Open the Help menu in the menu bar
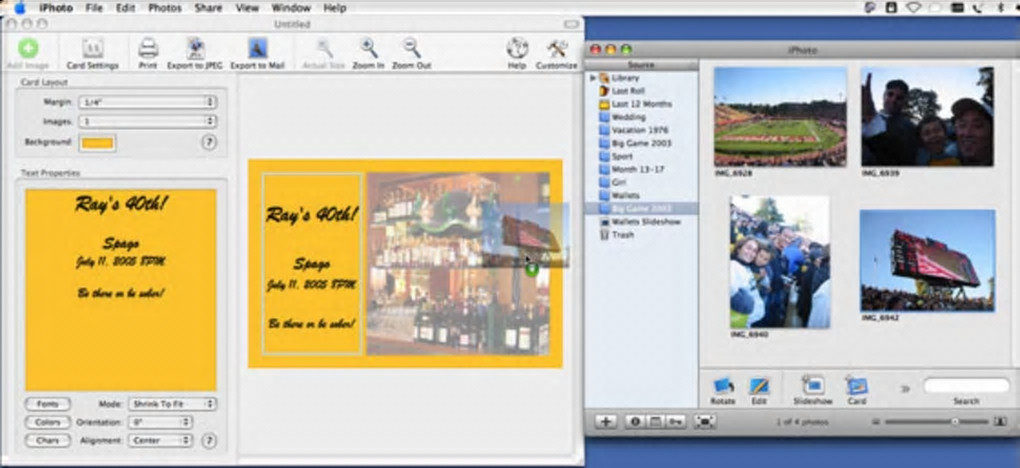This screenshot has width=1020, height=468. 334,8
